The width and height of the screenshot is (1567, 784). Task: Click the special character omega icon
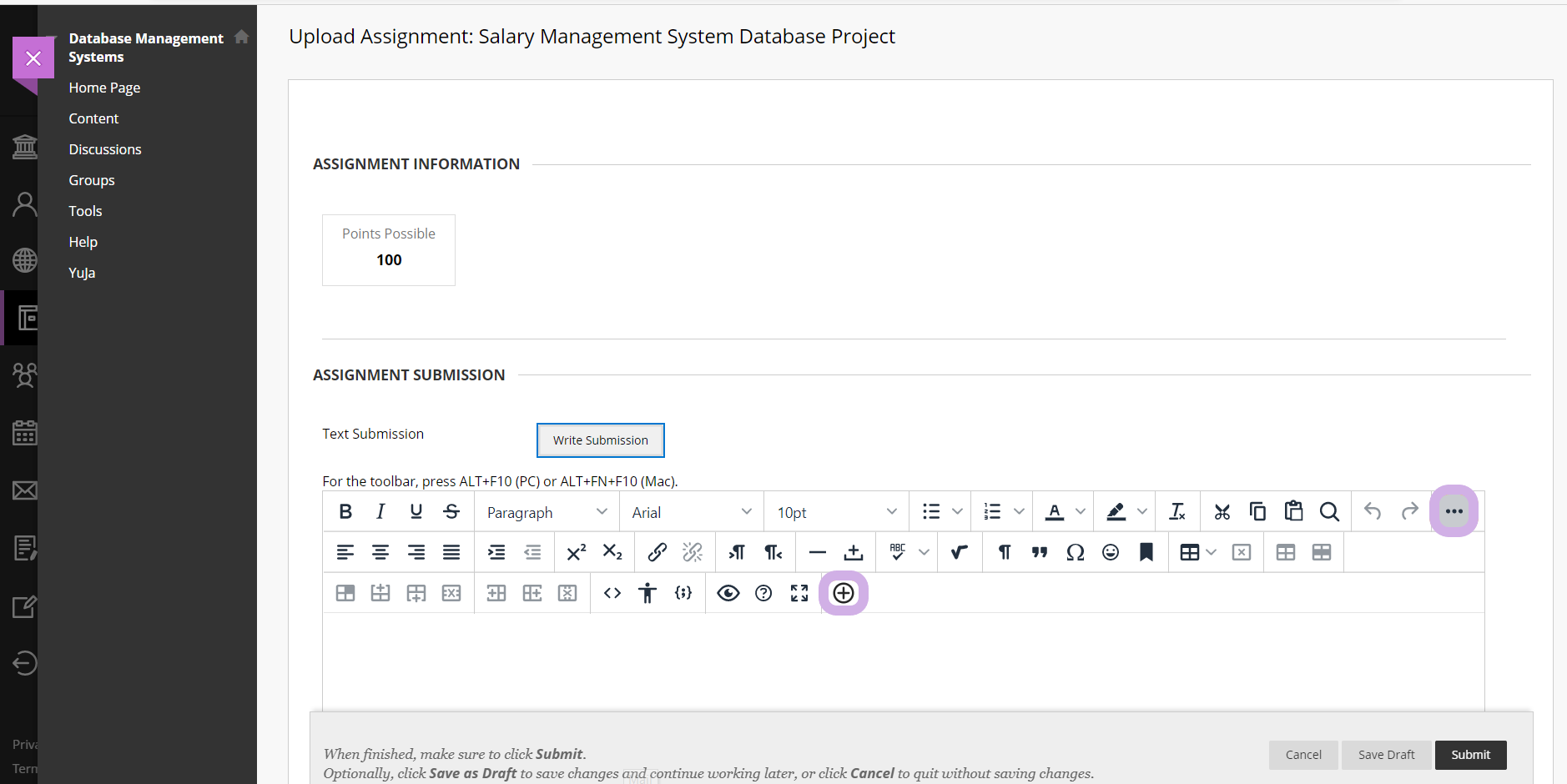click(x=1075, y=552)
